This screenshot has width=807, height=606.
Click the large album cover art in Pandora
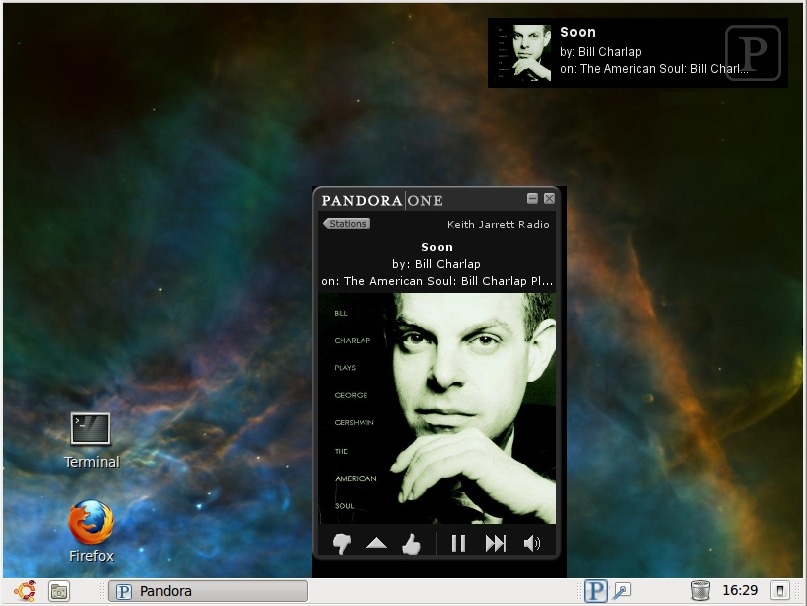[x=437, y=408]
